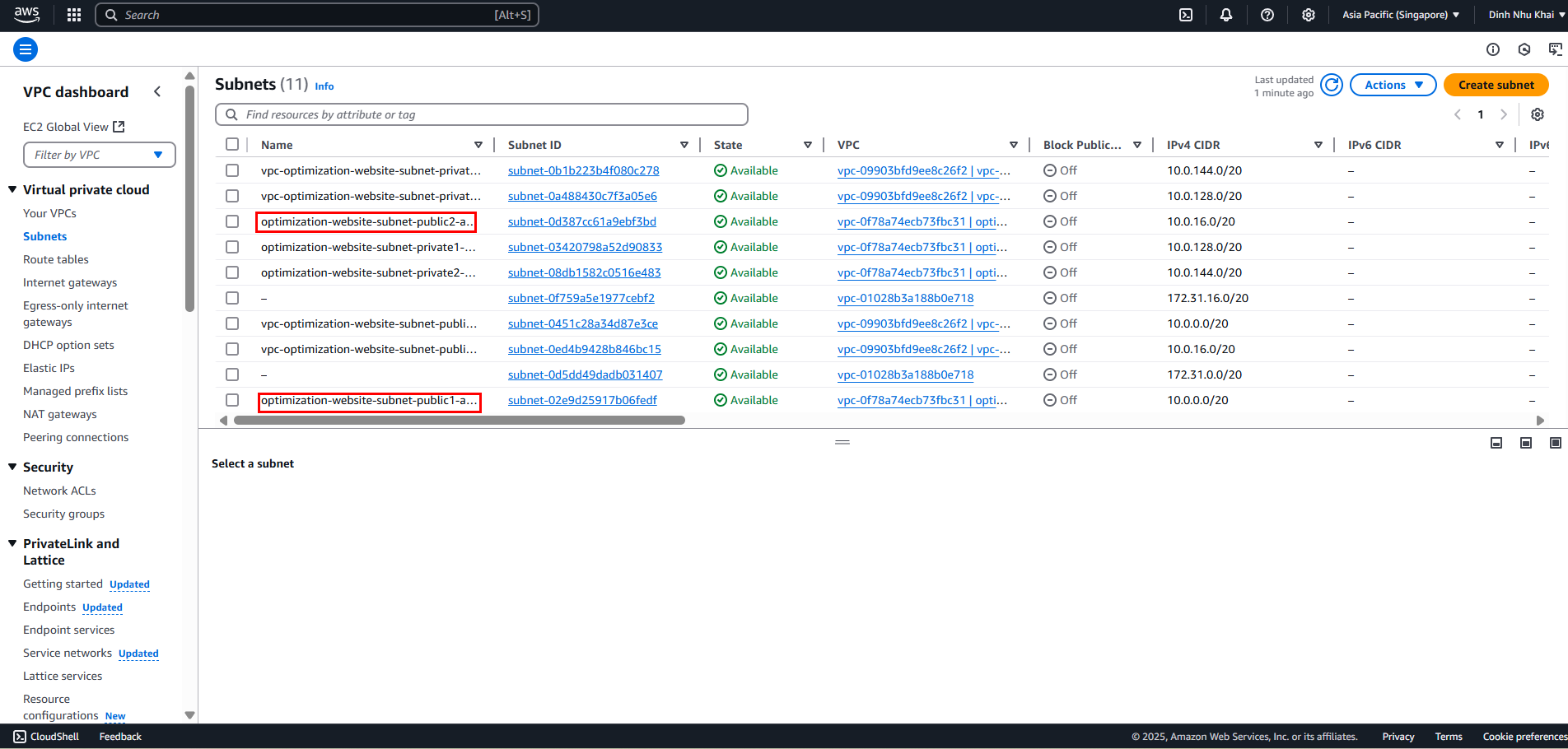Go to next page of subnets
This screenshot has width=1568, height=749.
pos(1504,114)
